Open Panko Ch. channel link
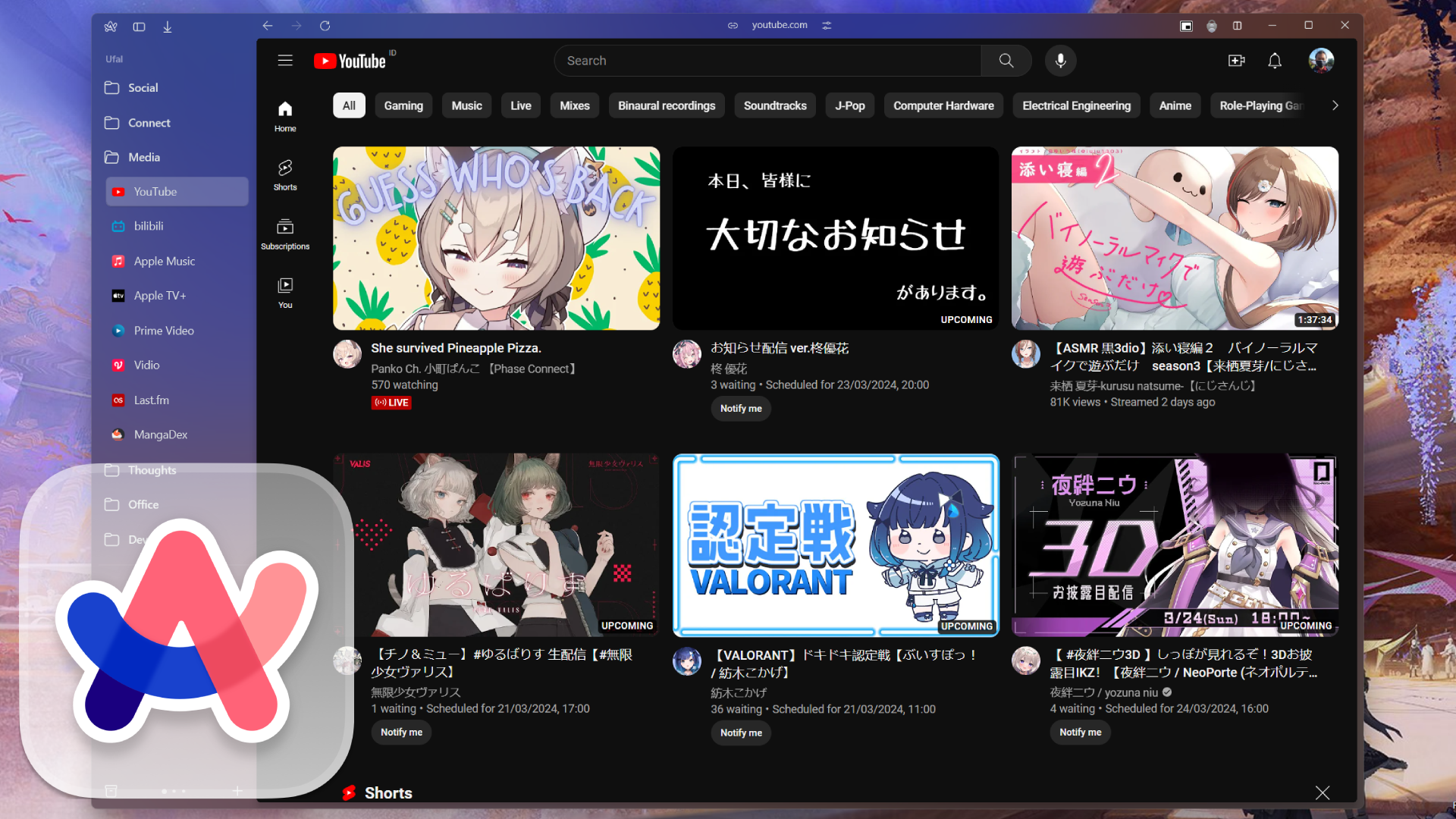Viewport: 1456px width, 819px height. tap(475, 369)
